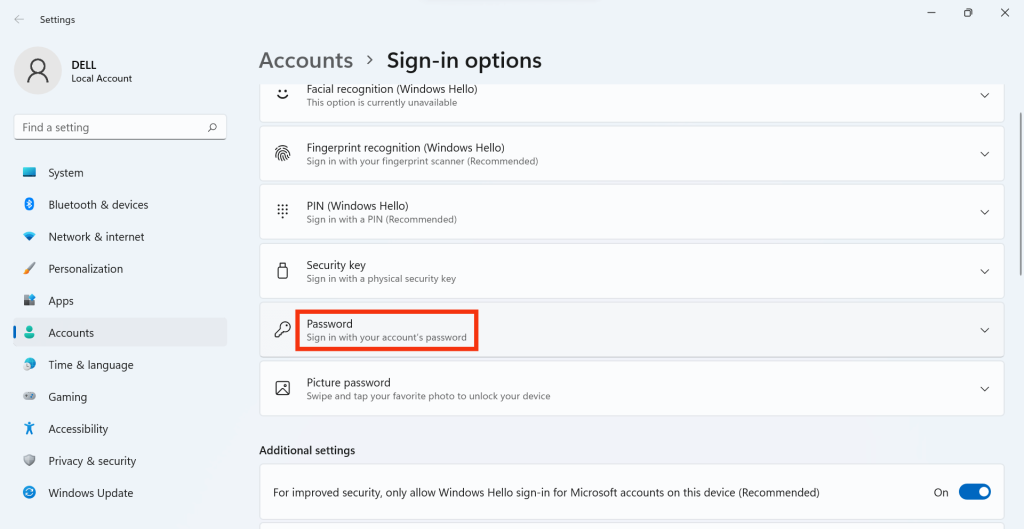Click the Personalization paintbrush icon

(x=29, y=268)
